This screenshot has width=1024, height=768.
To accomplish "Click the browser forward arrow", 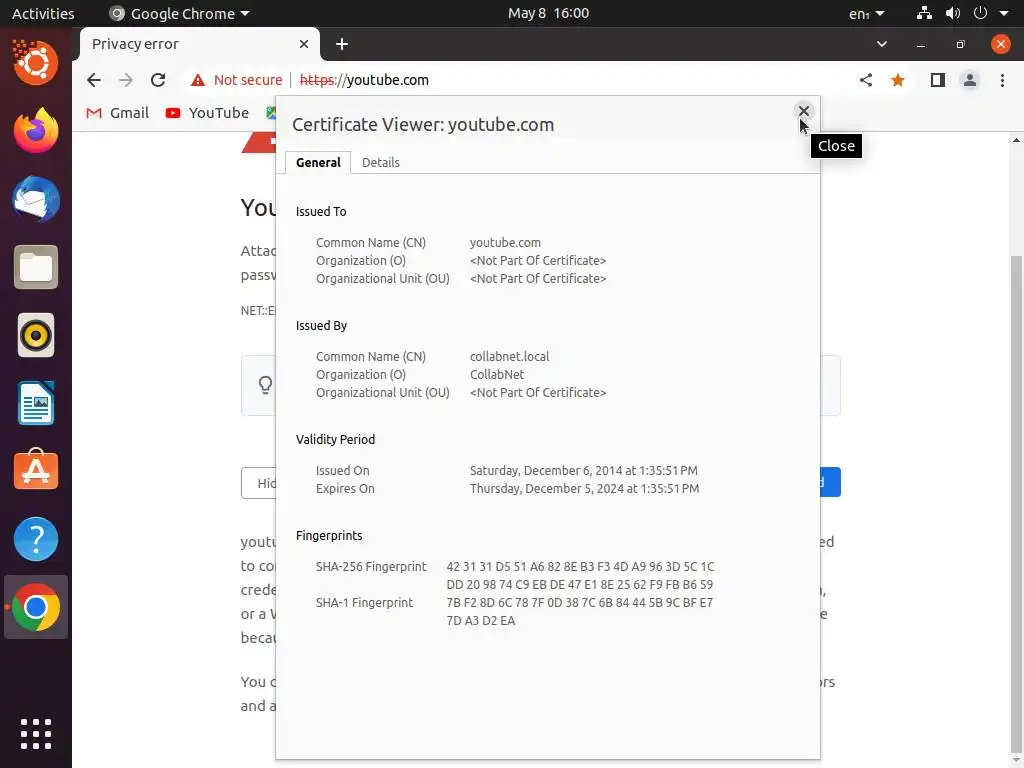I will 125,80.
